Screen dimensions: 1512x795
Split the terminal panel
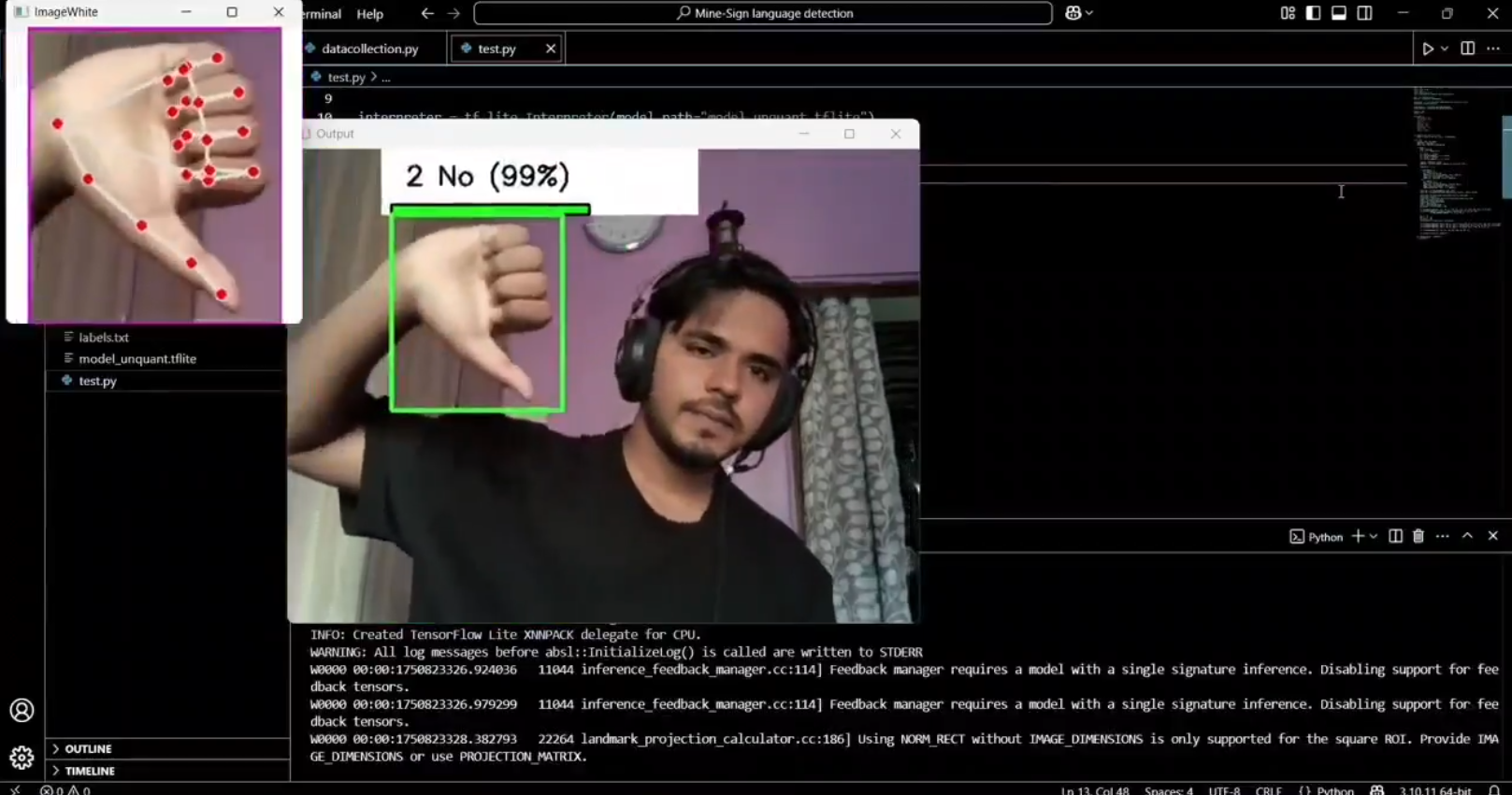tap(1395, 536)
